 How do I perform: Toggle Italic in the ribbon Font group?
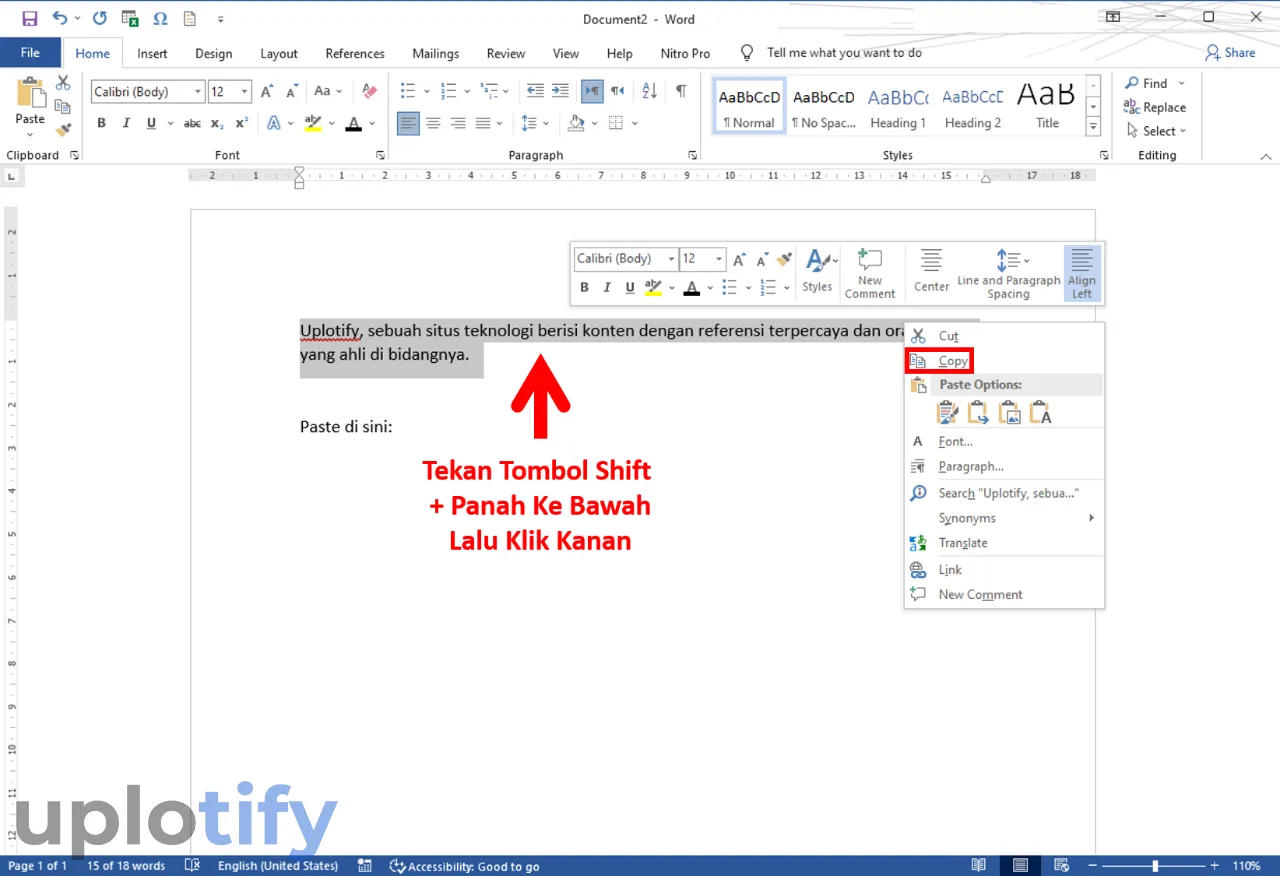(x=126, y=123)
